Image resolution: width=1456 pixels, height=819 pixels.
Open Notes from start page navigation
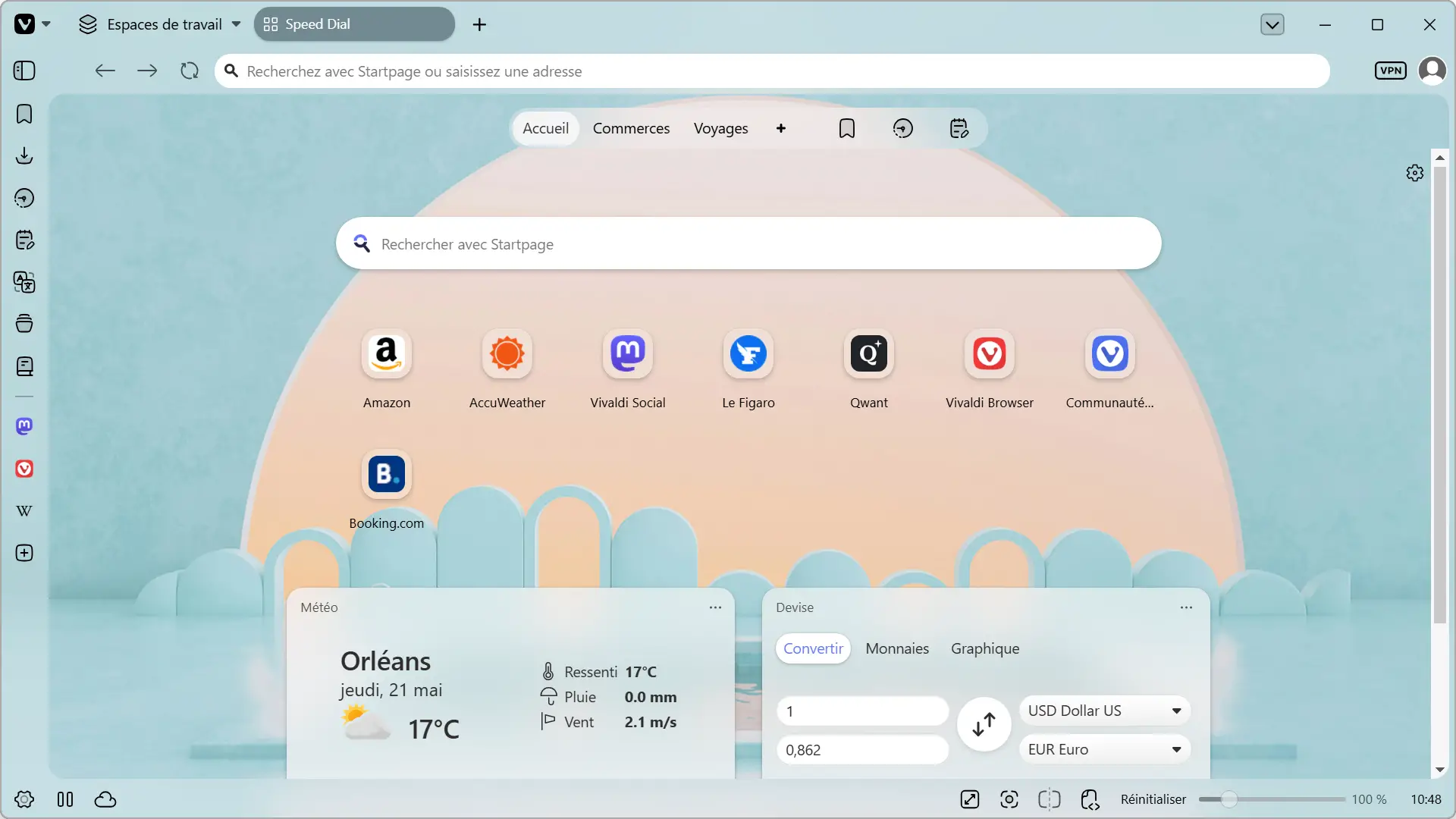(959, 128)
